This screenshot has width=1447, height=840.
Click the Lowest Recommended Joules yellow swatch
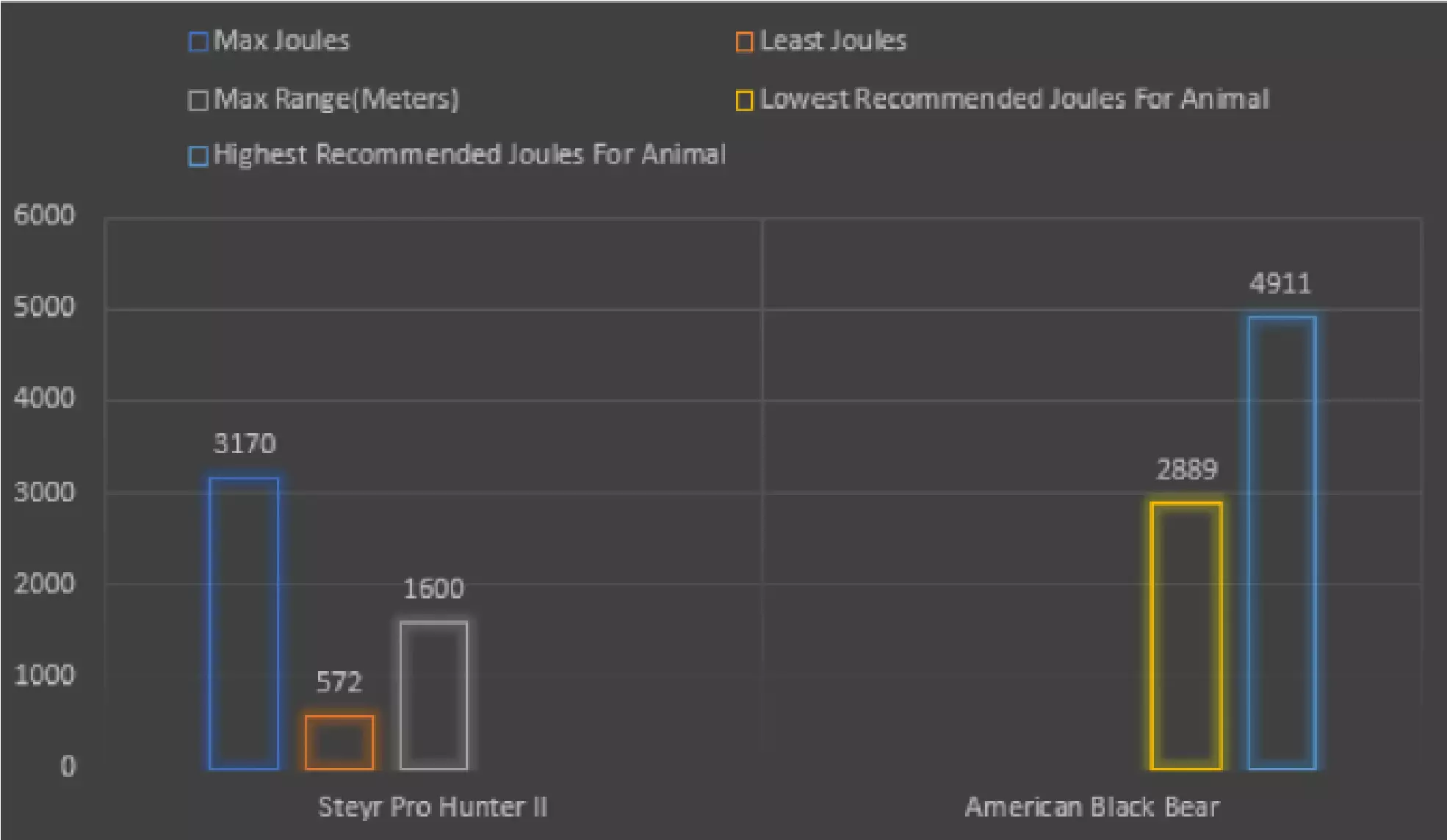744,100
